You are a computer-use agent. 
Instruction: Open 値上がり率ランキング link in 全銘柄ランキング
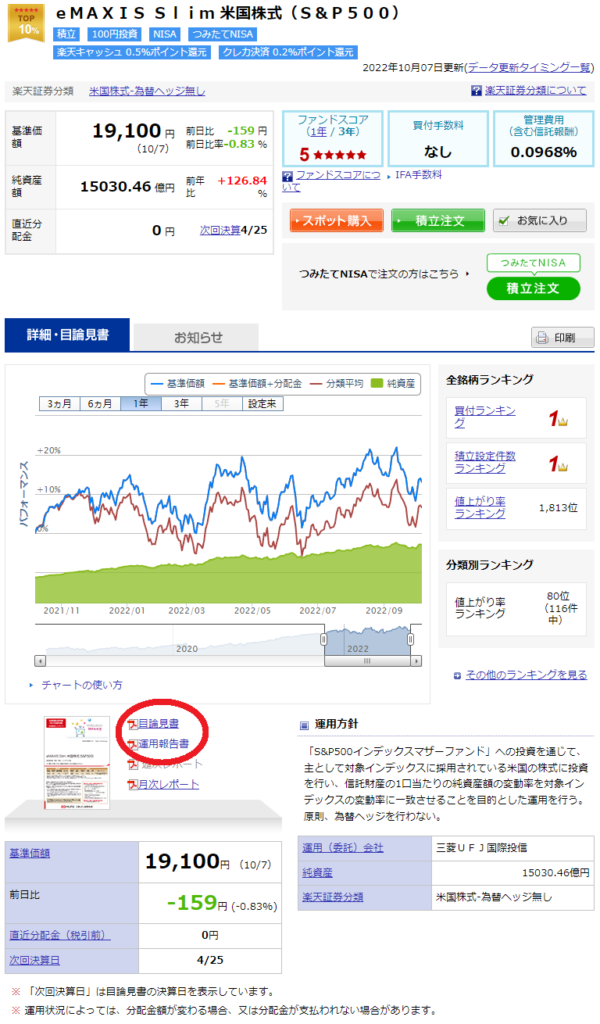(x=480, y=507)
